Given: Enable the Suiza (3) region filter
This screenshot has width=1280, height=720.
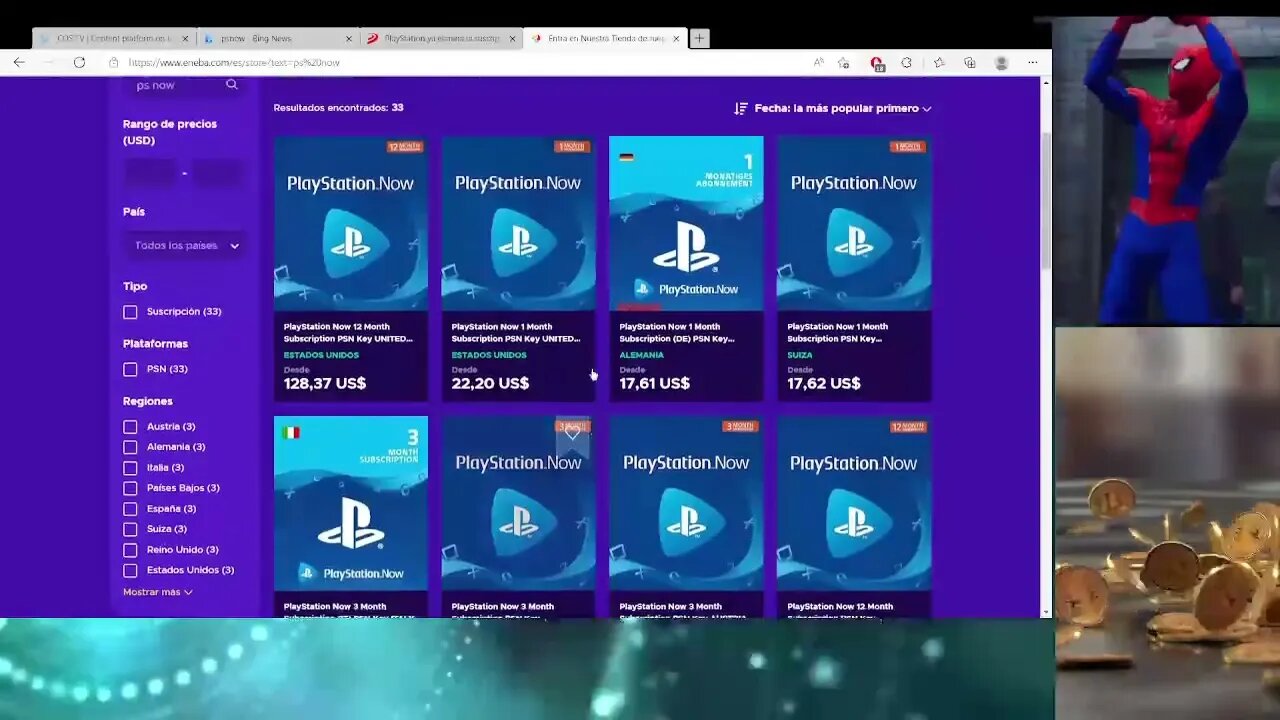Looking at the screenshot, I should click(x=130, y=529).
